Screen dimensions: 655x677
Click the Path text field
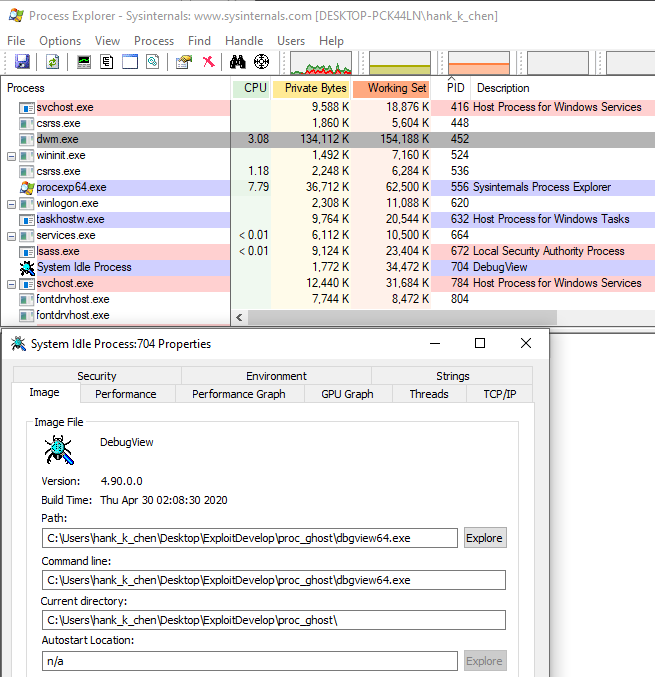point(250,538)
